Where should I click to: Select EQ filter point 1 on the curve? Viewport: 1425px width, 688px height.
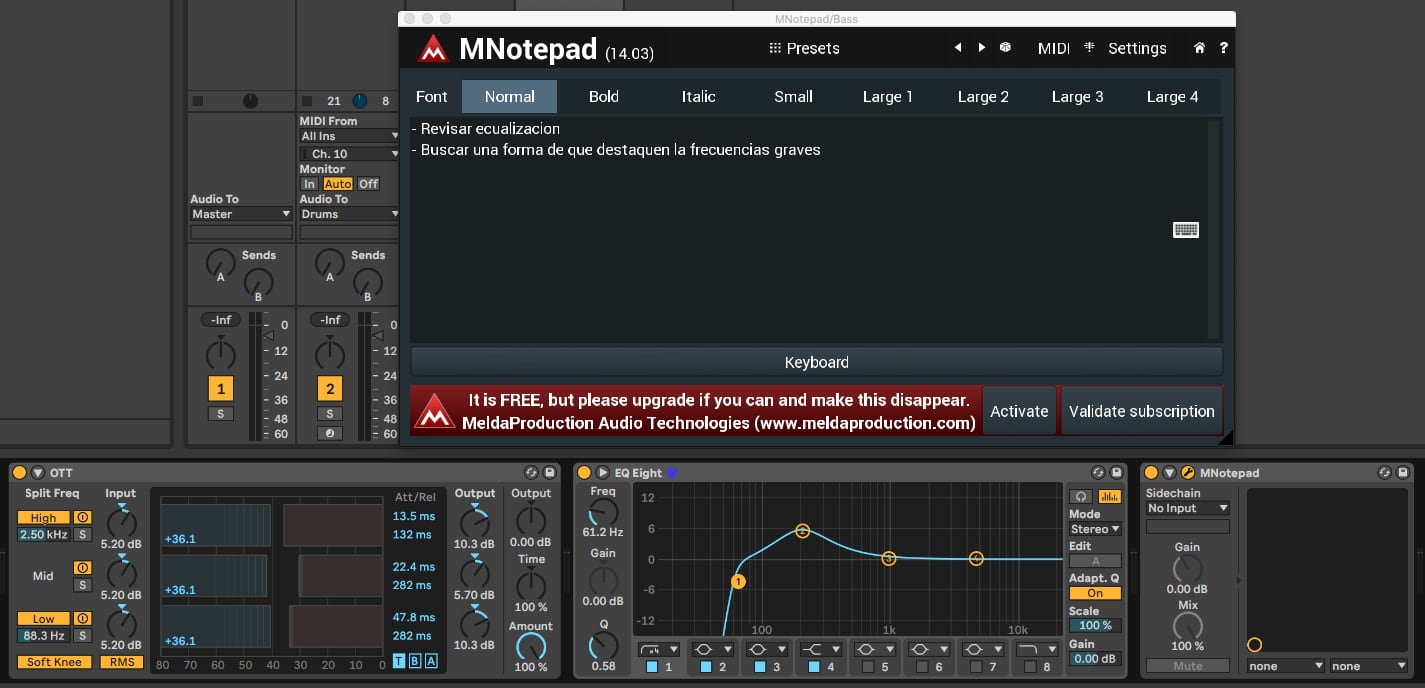[738, 581]
